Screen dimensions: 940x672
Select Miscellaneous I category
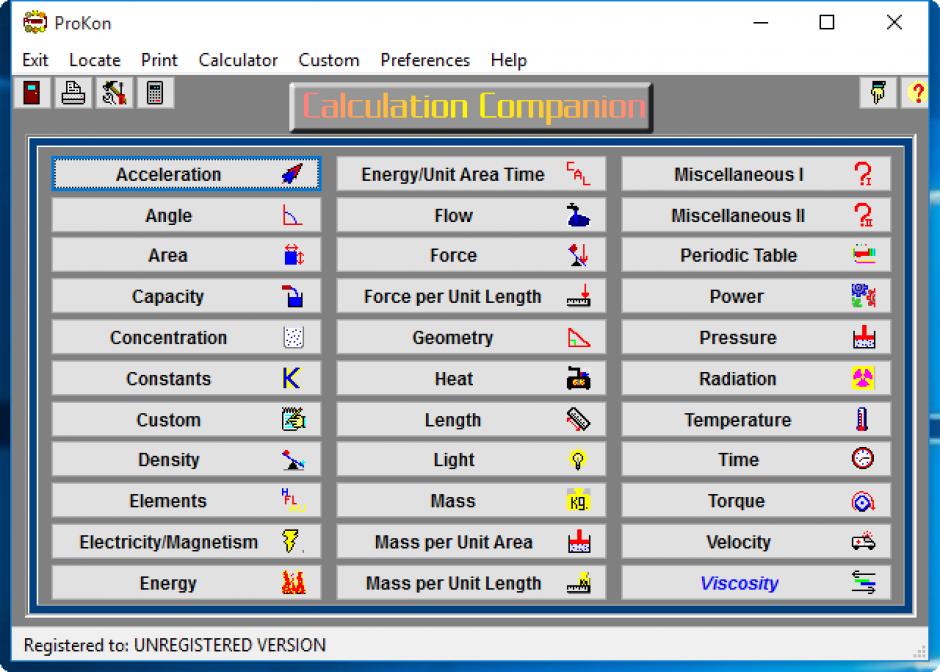pyautogui.click(x=756, y=174)
